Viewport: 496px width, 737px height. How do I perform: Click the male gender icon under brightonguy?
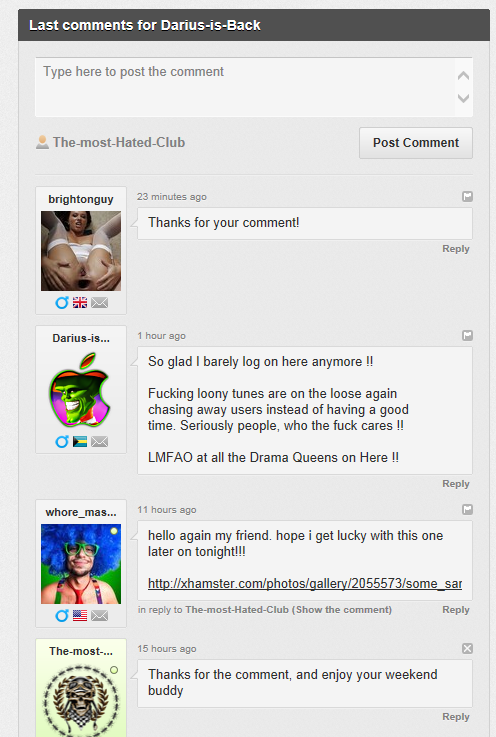62,302
